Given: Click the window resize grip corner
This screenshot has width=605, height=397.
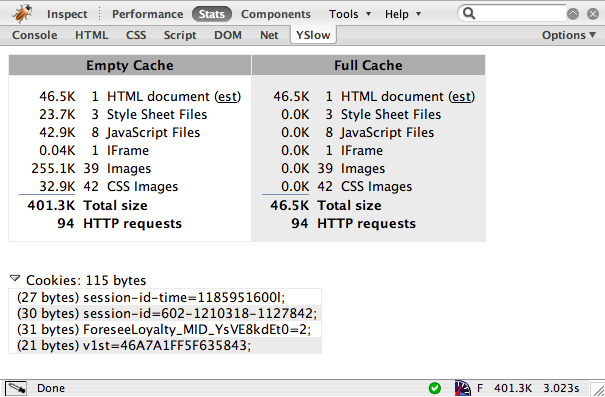Looking at the screenshot, I should (x=598, y=389).
